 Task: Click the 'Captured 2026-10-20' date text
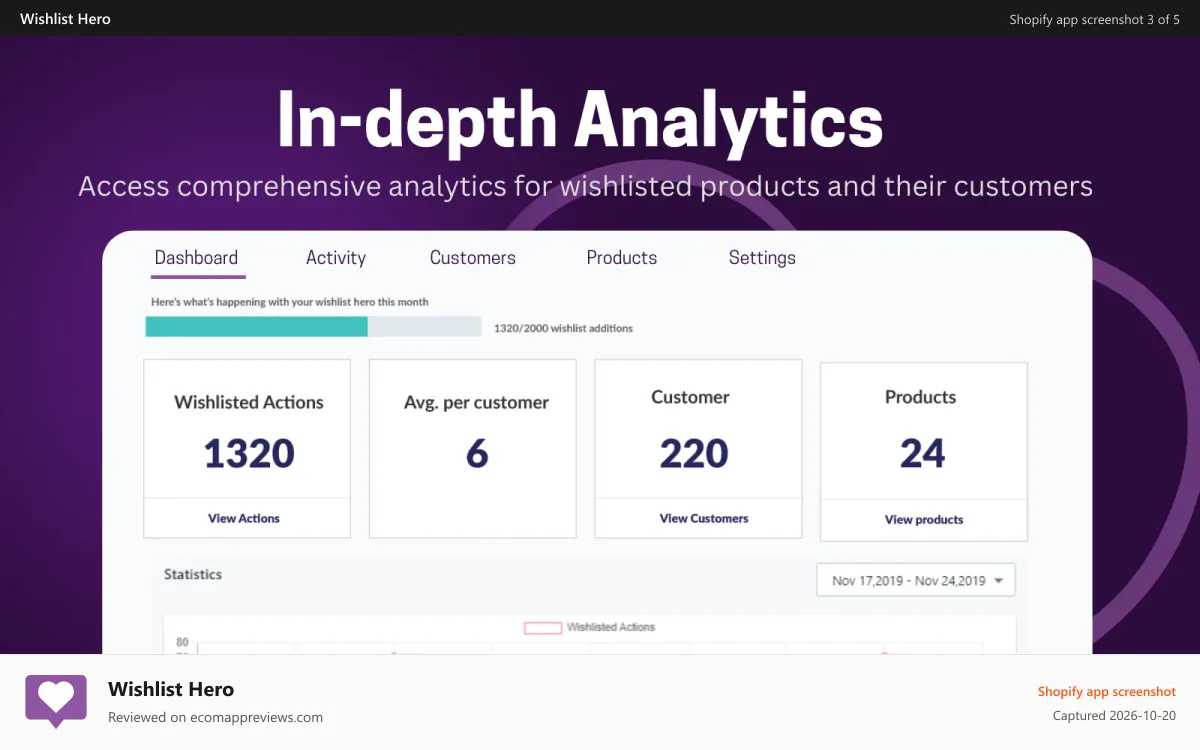(1114, 716)
